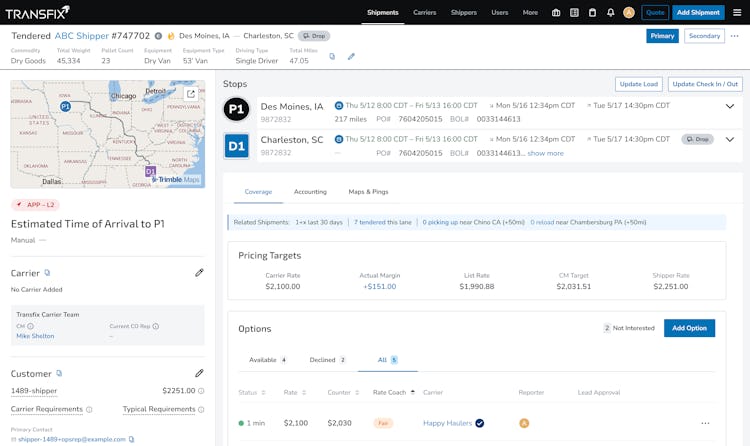Click the Update Load button
Image resolution: width=750 pixels, height=446 pixels.
(639, 84)
